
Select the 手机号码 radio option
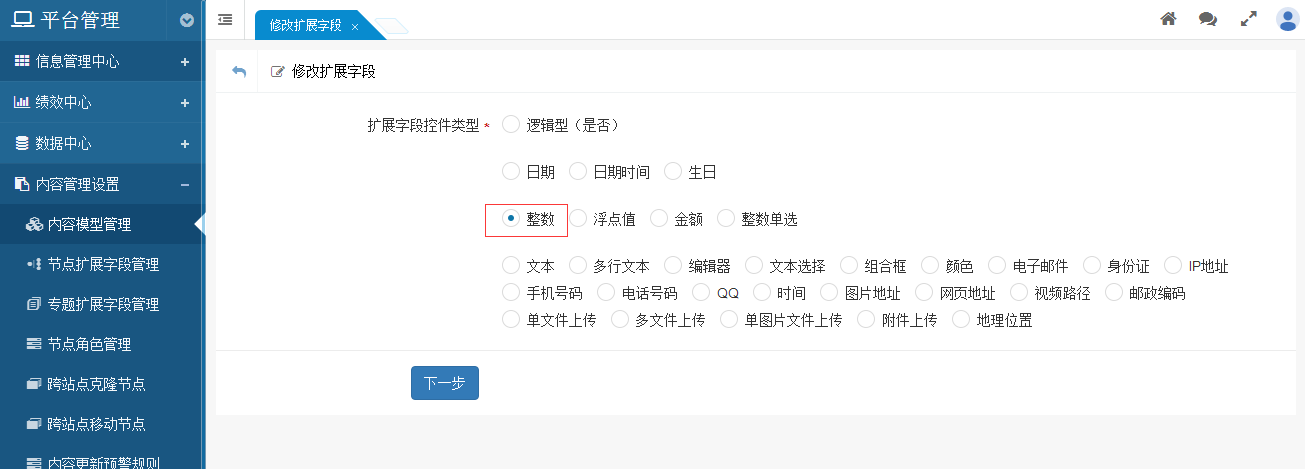pos(511,293)
